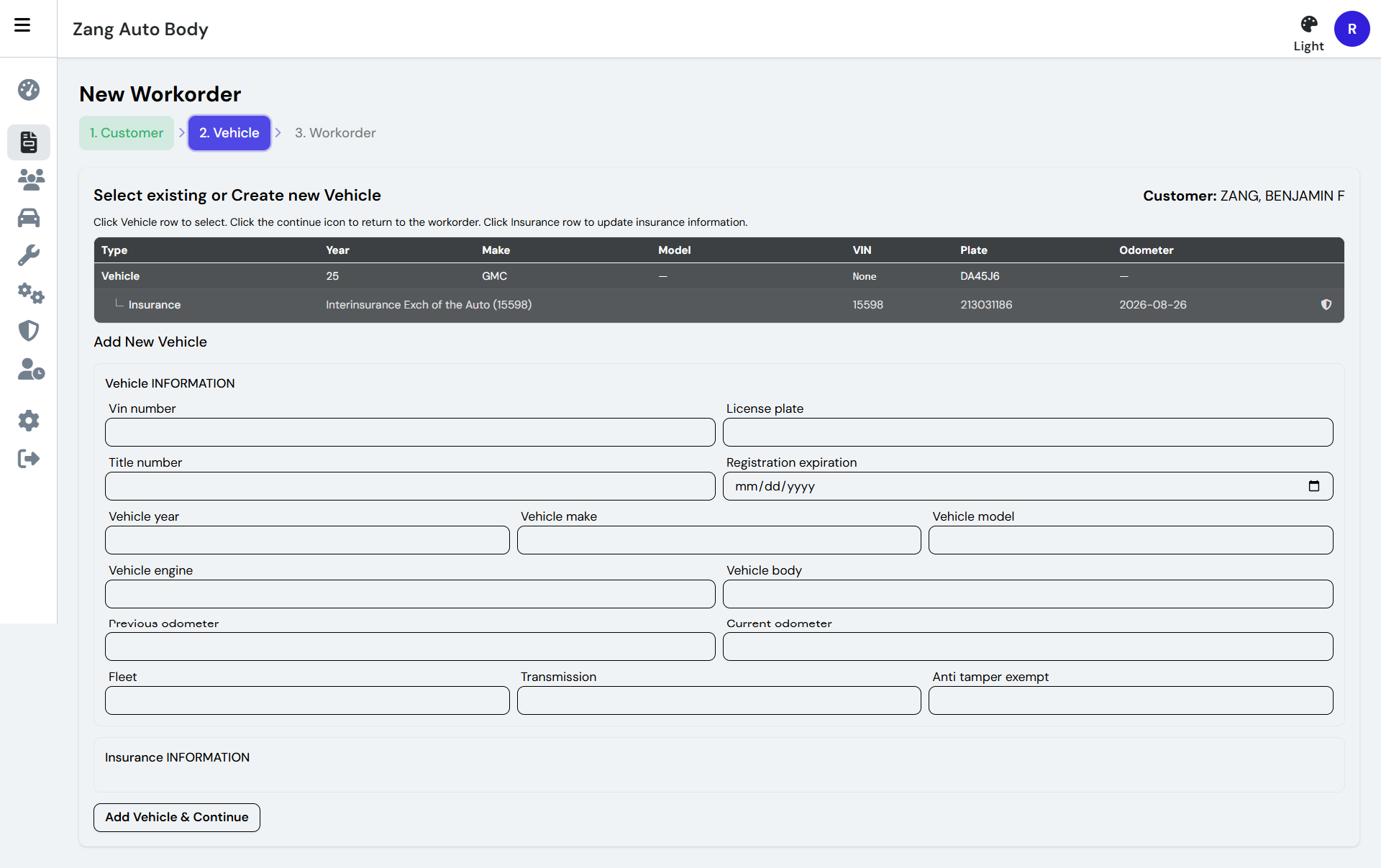Click the Previous odometer input field

(x=410, y=647)
